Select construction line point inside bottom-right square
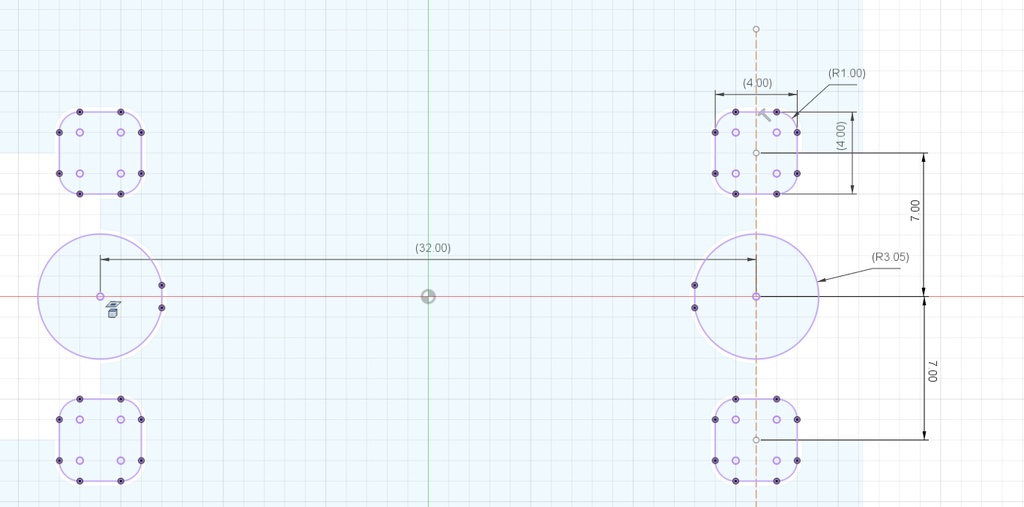Screen dimensions: 1024x507 (756, 440)
